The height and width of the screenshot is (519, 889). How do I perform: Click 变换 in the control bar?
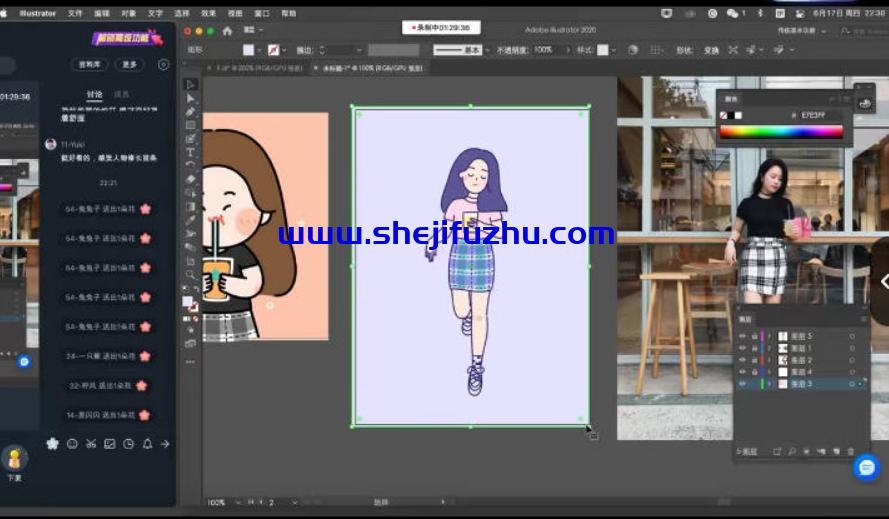711,50
